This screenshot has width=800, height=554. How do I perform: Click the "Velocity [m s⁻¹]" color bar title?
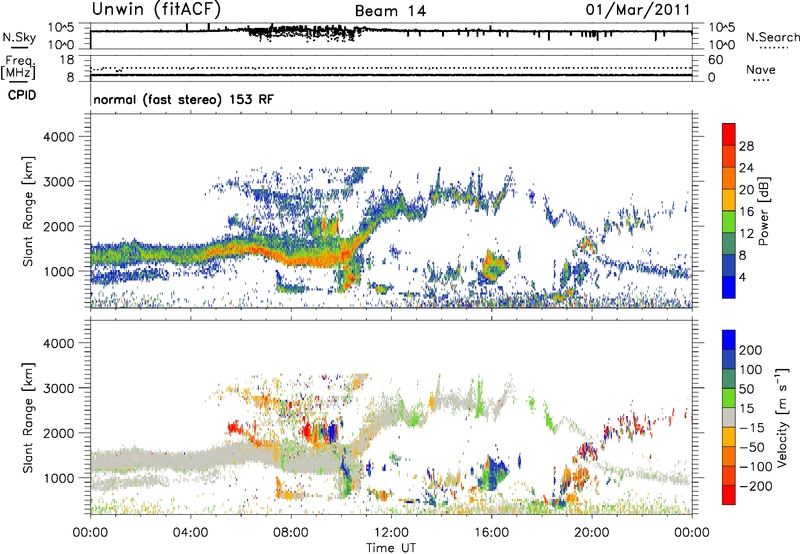point(782,417)
